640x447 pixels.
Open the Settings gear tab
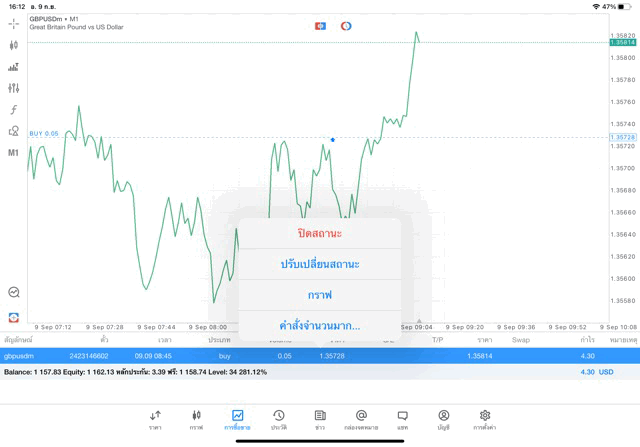point(485,419)
